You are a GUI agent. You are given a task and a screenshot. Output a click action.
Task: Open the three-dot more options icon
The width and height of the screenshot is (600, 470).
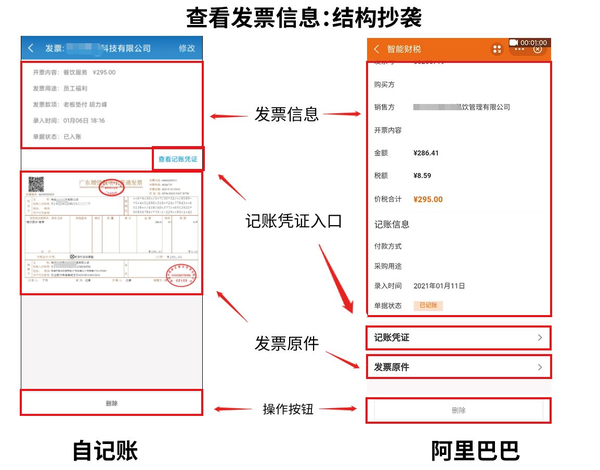pos(519,49)
